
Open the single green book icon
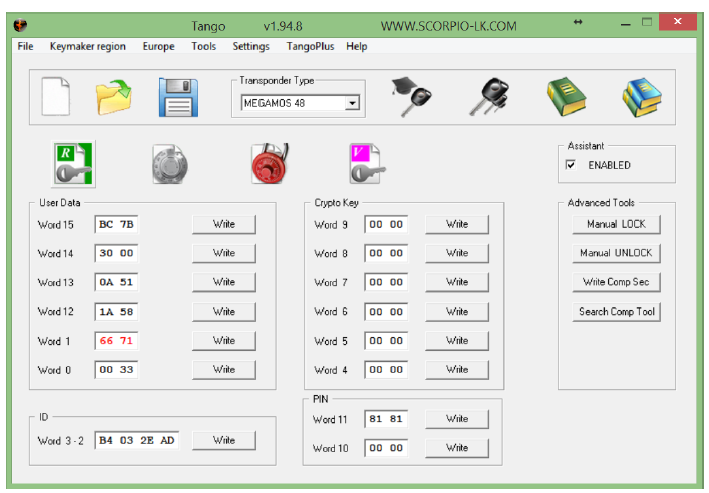click(x=566, y=96)
